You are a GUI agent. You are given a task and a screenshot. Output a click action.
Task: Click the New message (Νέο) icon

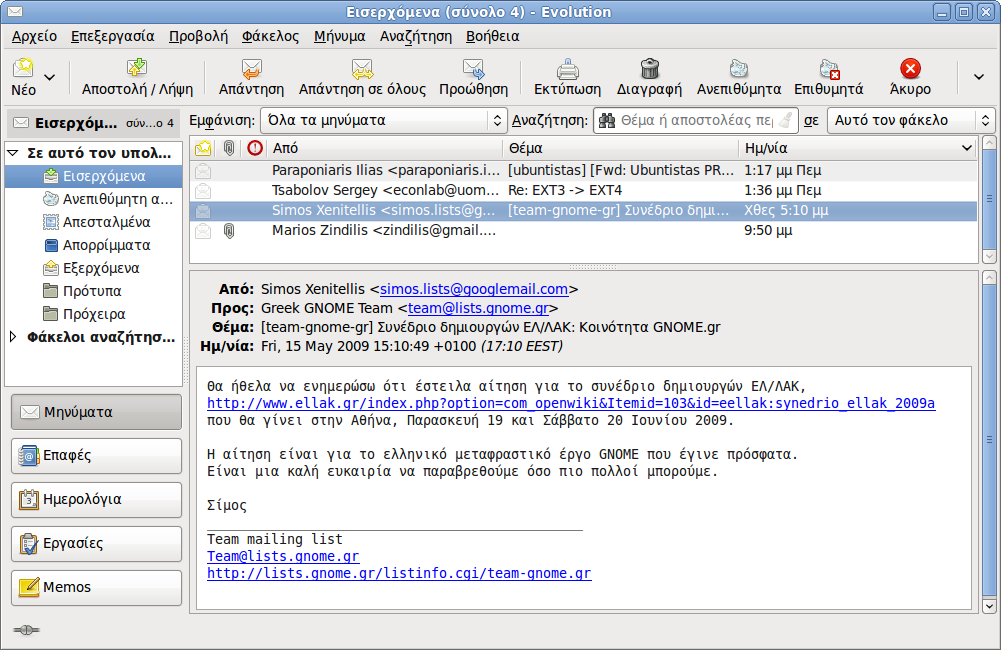coord(24,67)
